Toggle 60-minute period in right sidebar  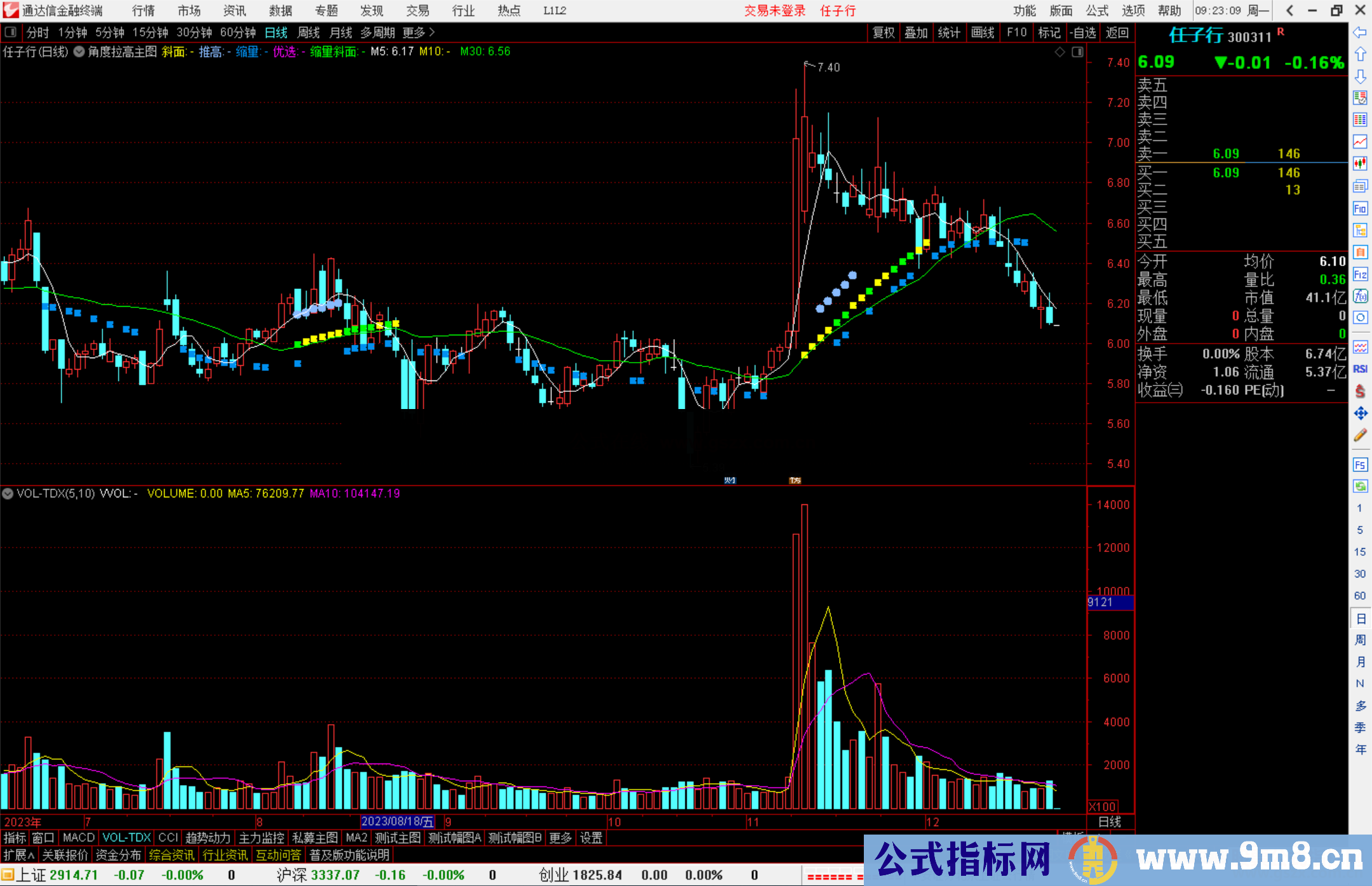point(1360,596)
